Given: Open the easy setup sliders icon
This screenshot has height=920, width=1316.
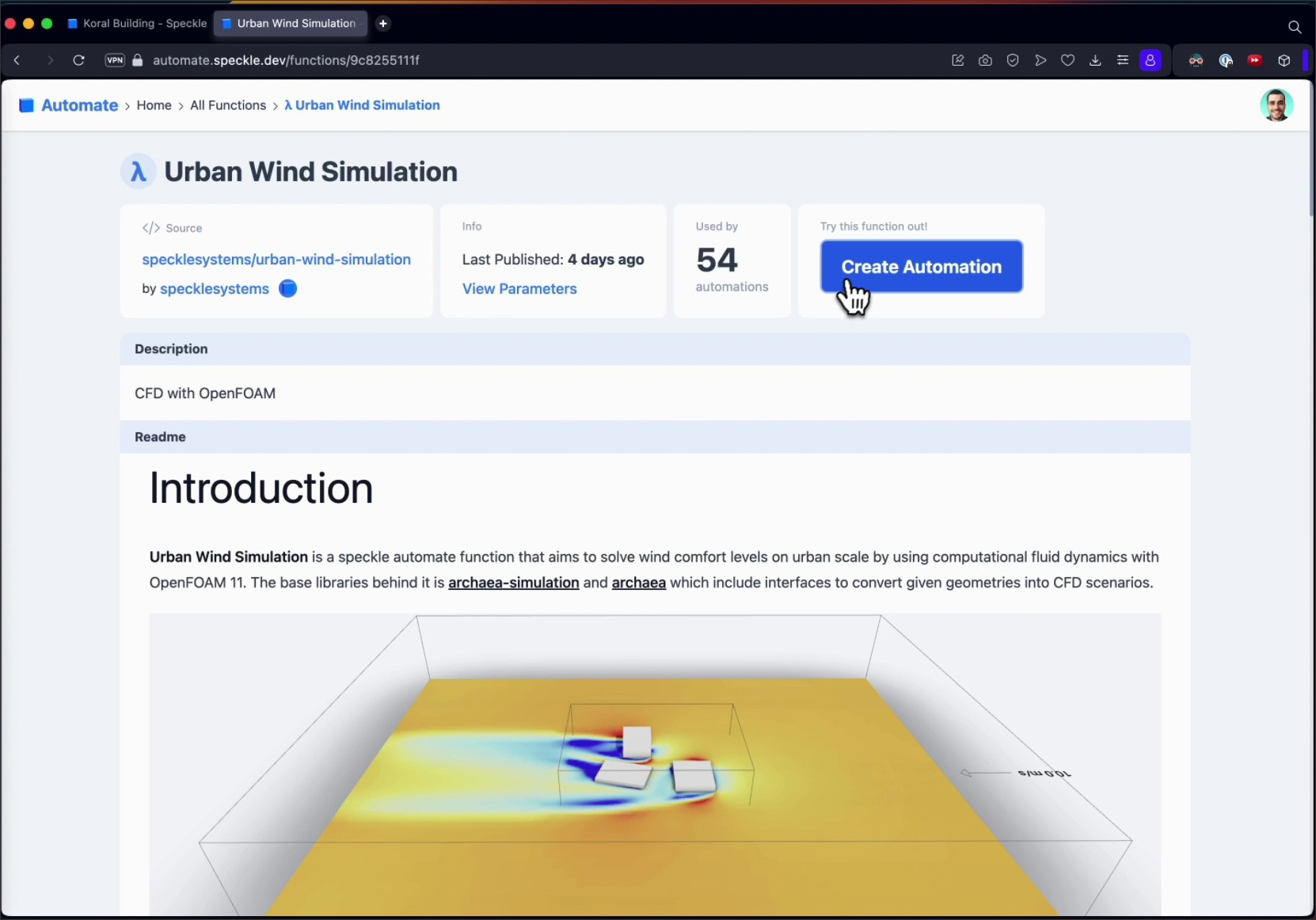Looking at the screenshot, I should point(1123,60).
